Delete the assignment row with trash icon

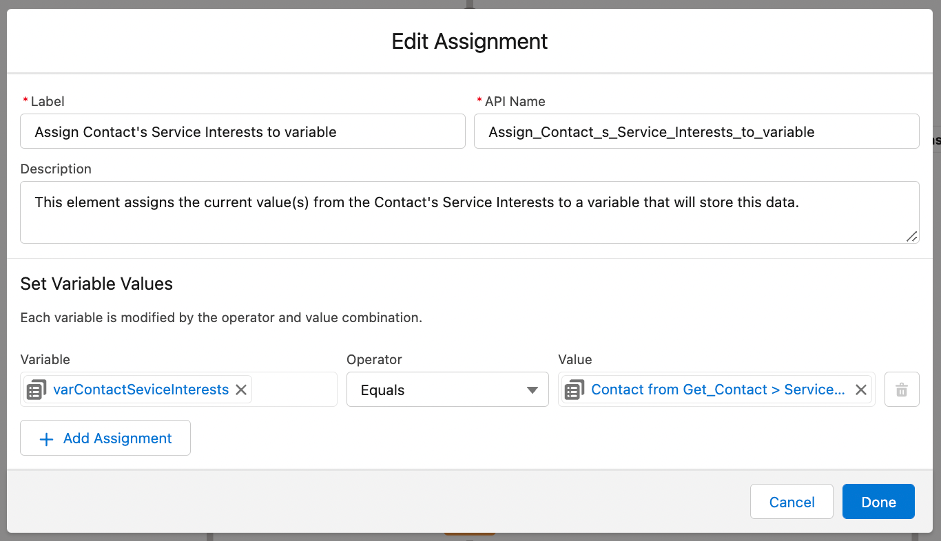click(902, 390)
